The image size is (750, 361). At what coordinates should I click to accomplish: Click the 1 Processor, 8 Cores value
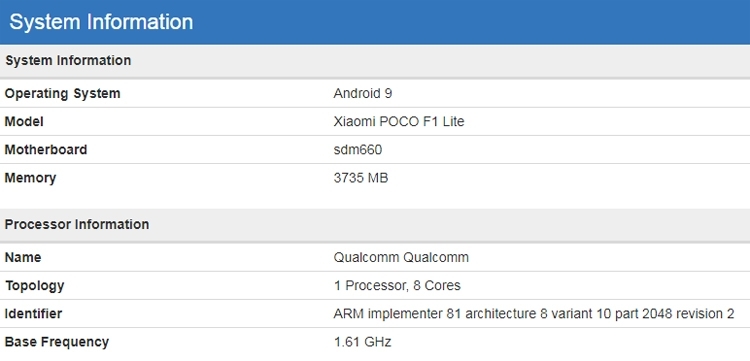[x=397, y=285]
